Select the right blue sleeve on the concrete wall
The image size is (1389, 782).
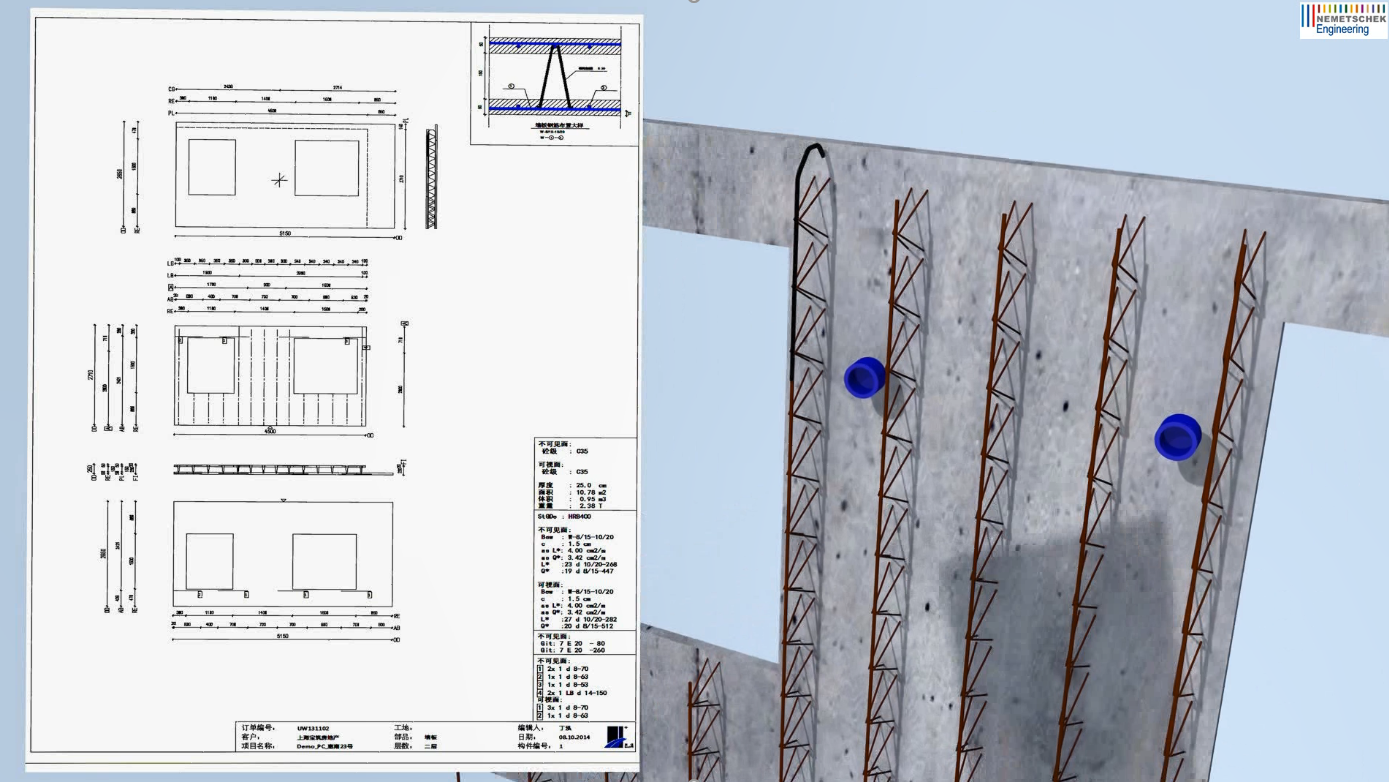pyautogui.click(x=1178, y=436)
